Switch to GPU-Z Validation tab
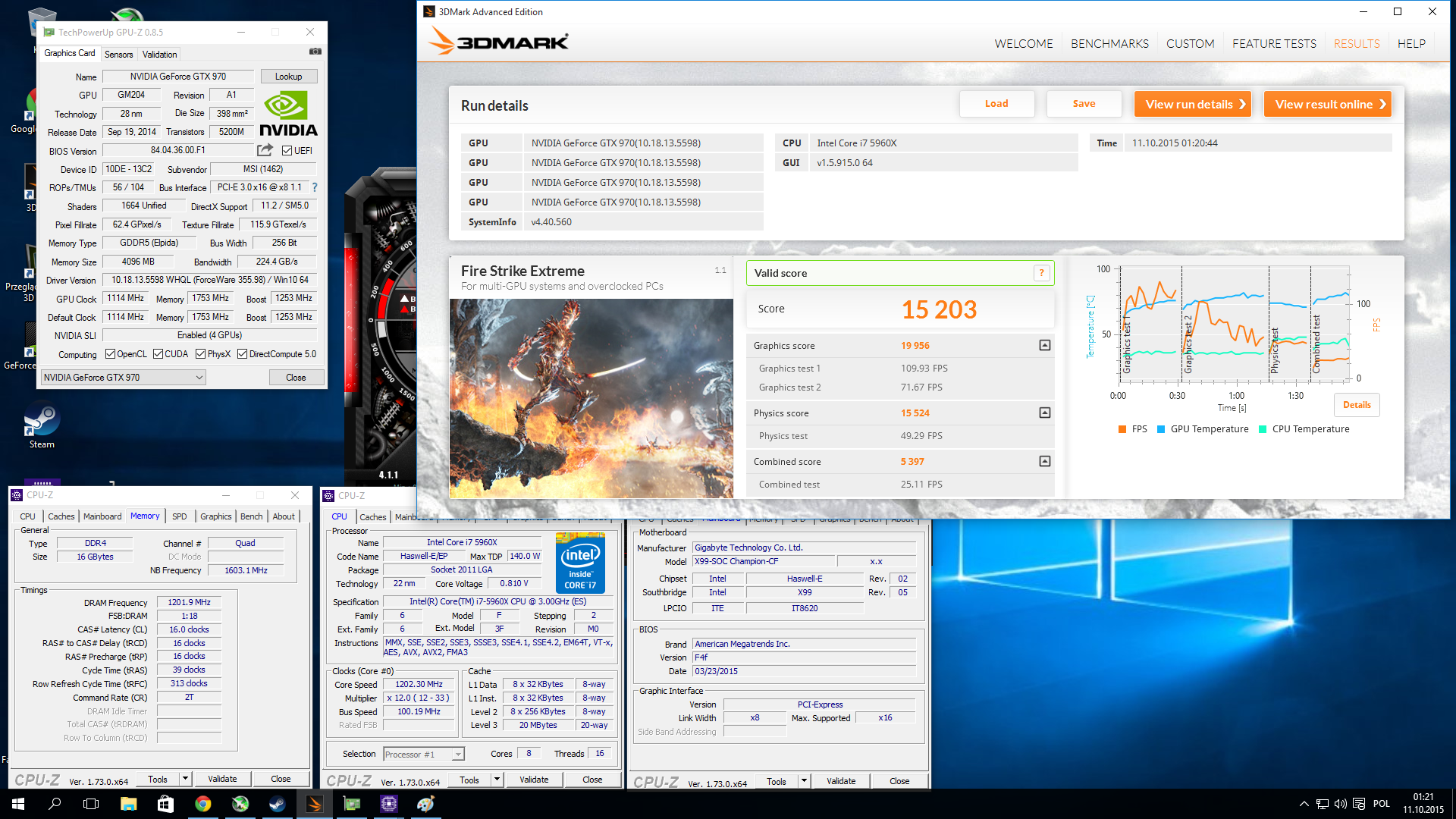 pos(159,54)
